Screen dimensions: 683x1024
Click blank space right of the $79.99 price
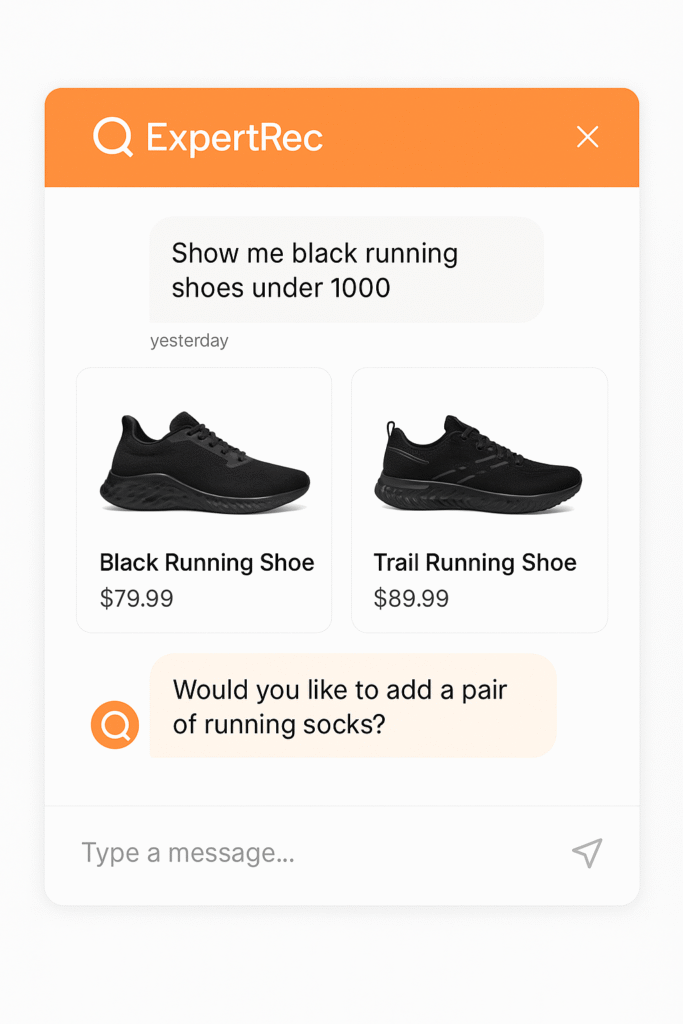260,600
